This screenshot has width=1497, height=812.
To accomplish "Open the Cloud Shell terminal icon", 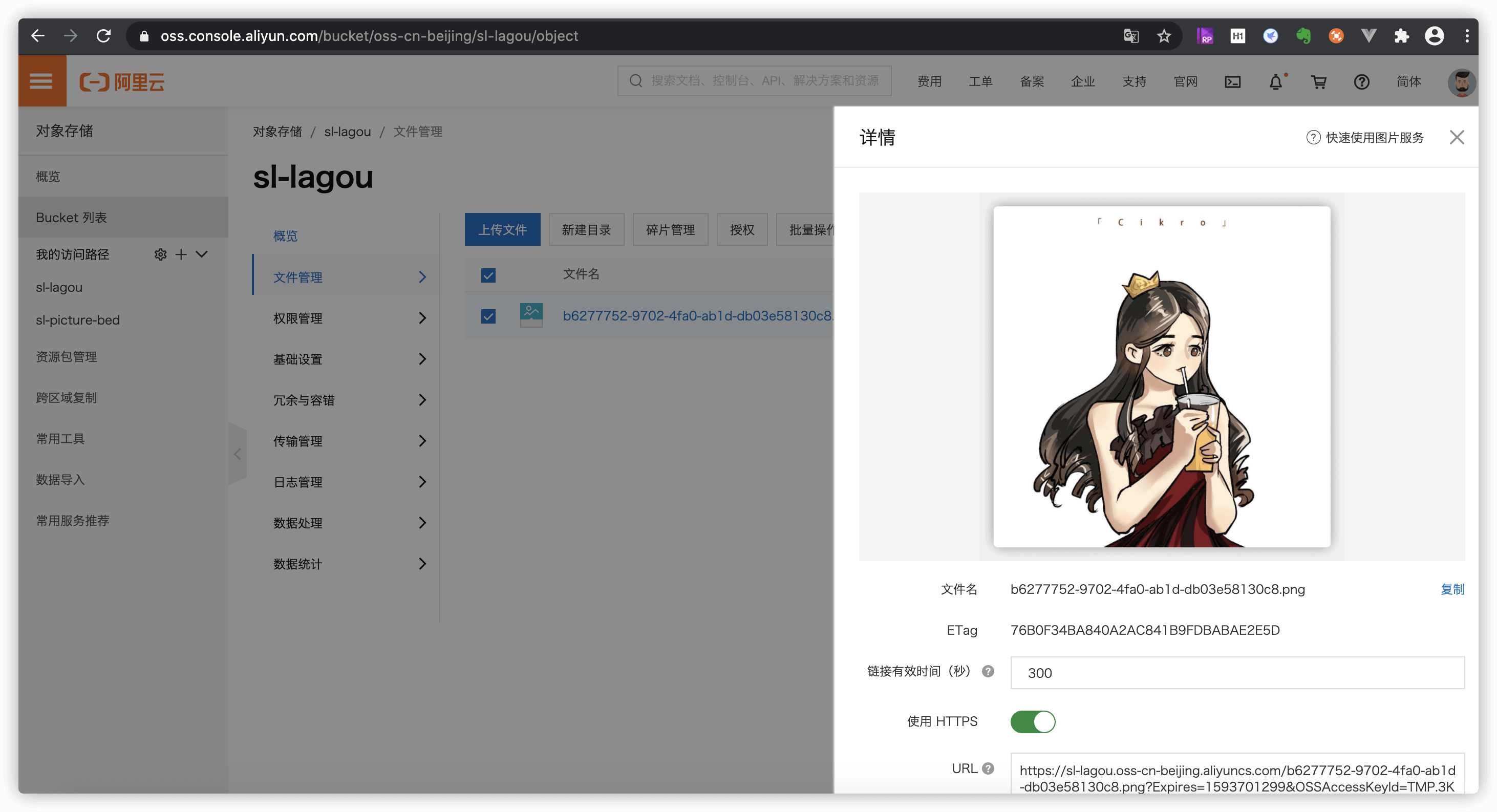I will pos(1232,82).
